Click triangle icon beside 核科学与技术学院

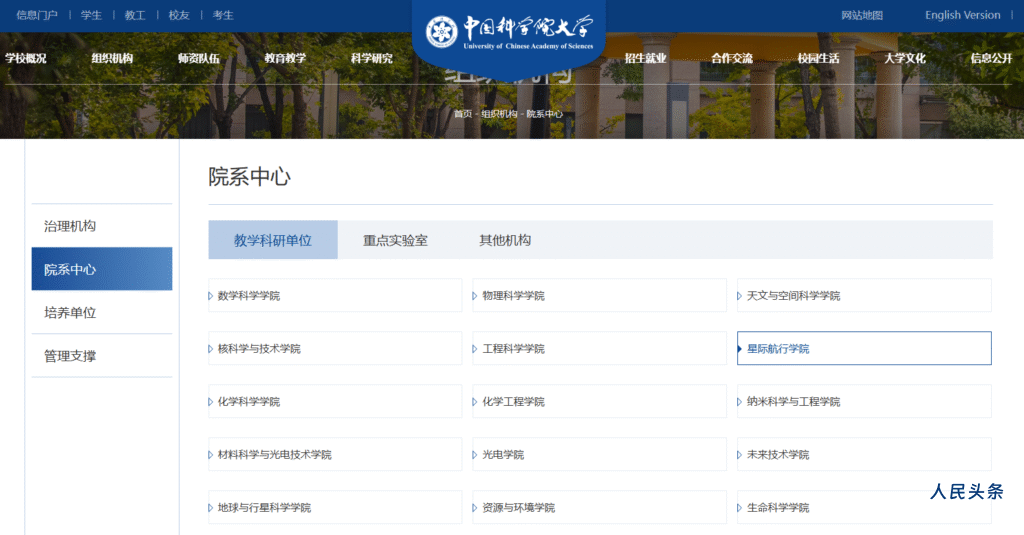tap(210, 349)
